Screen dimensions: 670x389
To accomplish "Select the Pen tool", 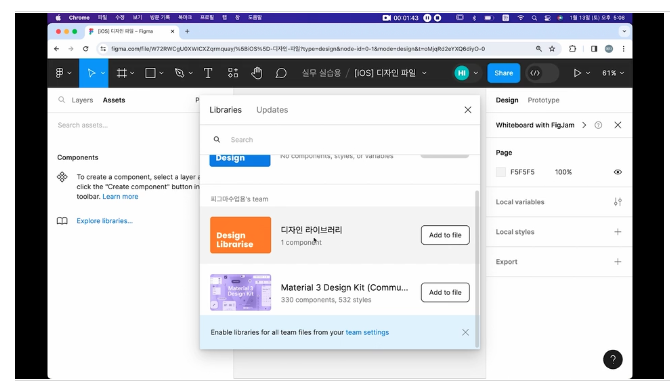I will point(179,73).
